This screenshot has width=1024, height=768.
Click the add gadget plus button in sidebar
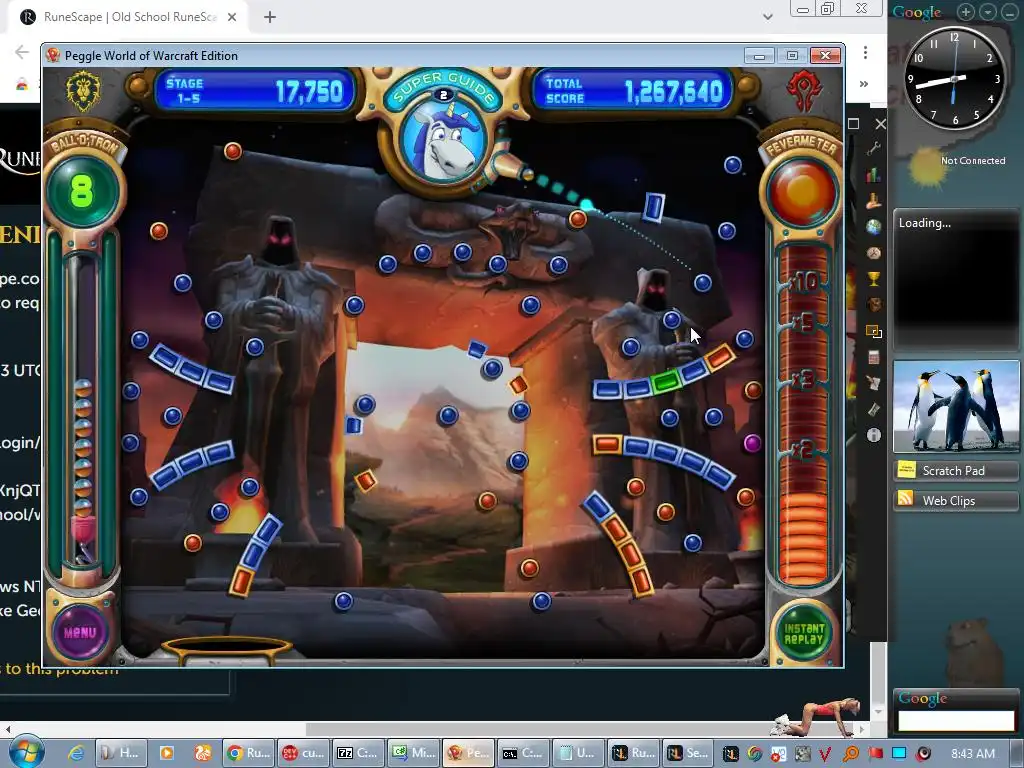click(x=966, y=12)
